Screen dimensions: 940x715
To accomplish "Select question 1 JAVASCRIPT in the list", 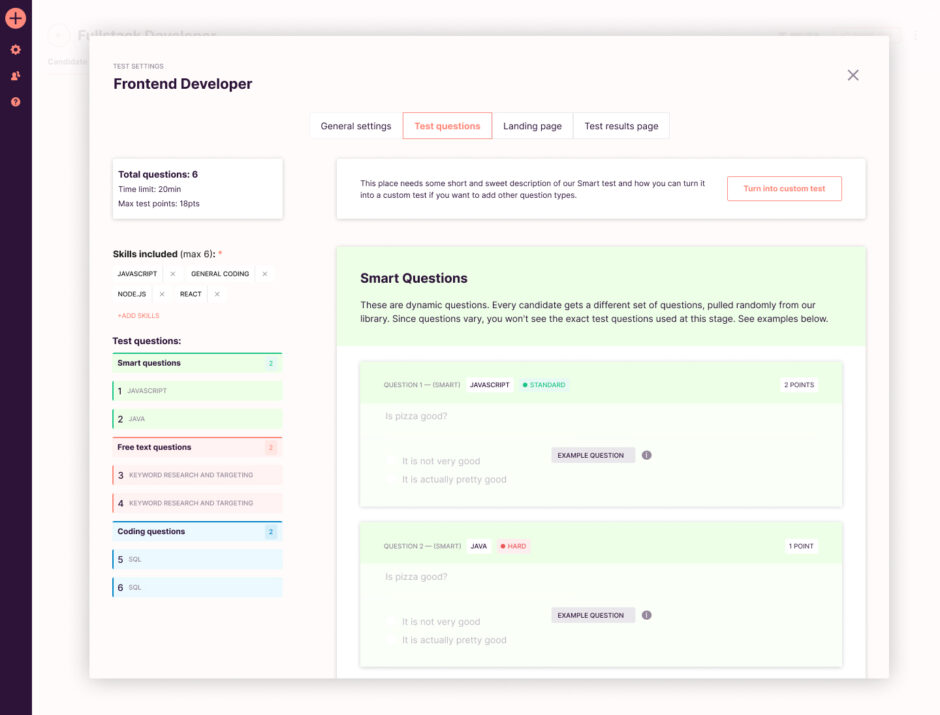I will click(197, 391).
